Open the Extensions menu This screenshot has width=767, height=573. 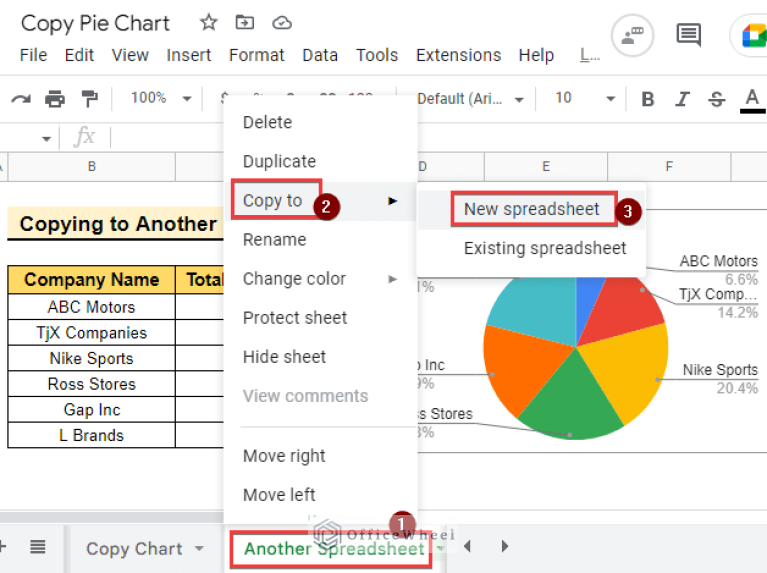point(458,55)
